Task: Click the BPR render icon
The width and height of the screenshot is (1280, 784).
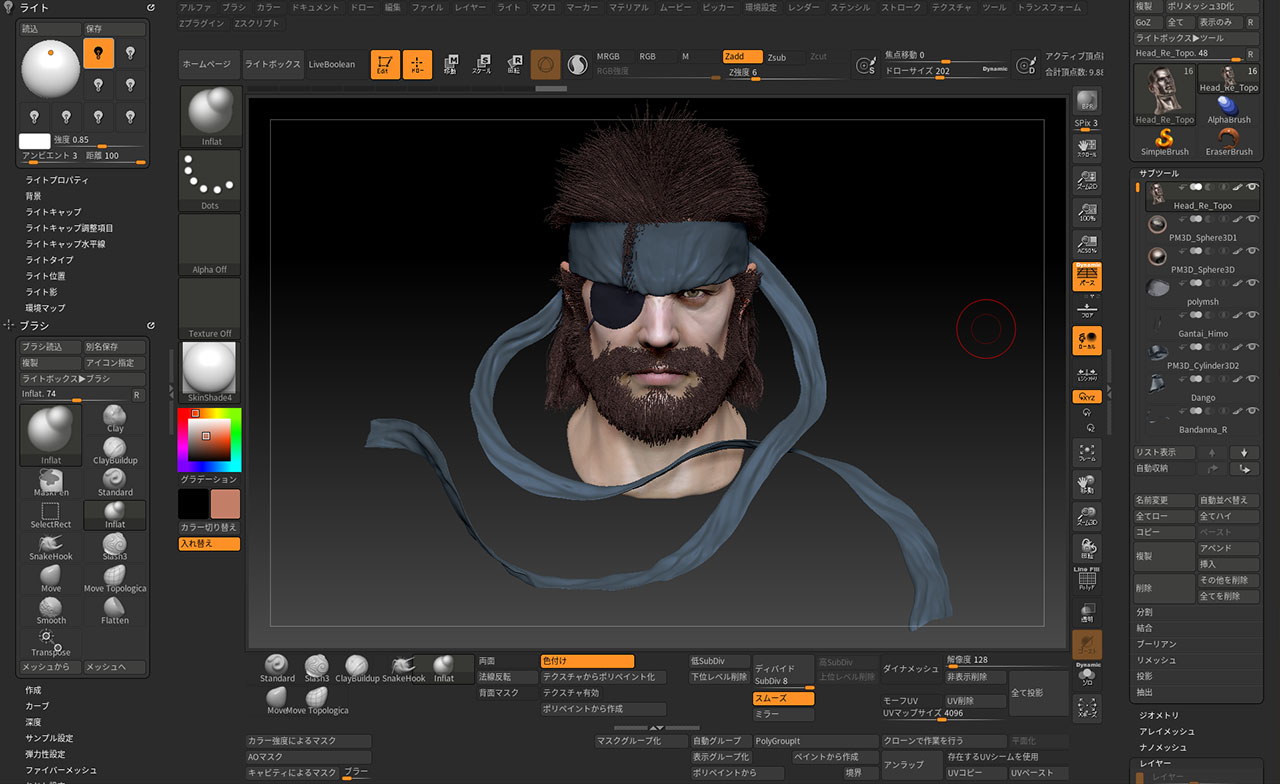Action: tap(1086, 102)
